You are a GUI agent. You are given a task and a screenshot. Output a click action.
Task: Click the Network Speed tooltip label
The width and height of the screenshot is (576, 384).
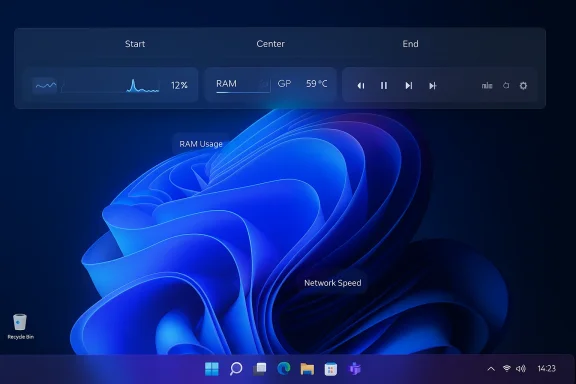click(x=332, y=283)
